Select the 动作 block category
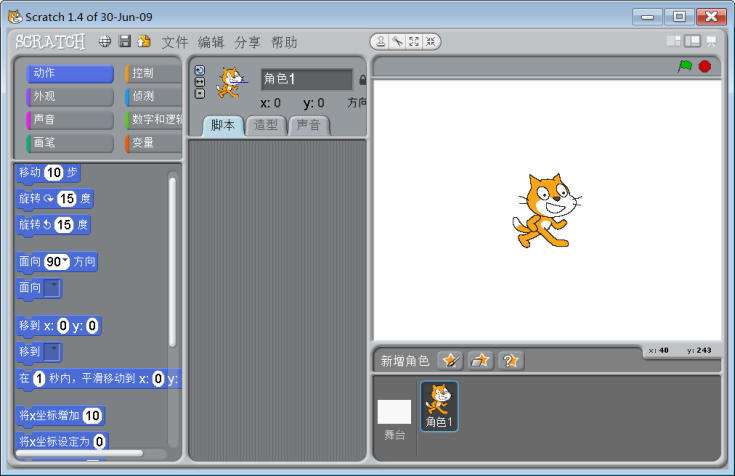 coord(70,73)
